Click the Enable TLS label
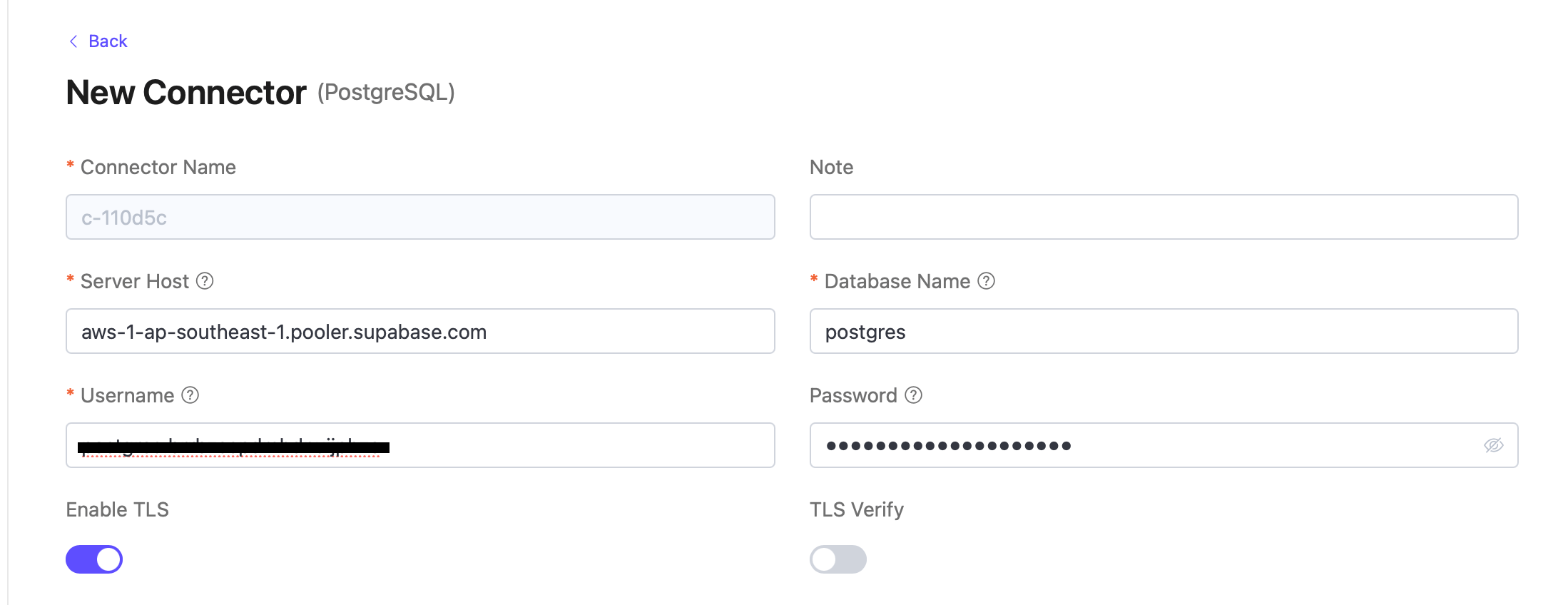Screen dimensions: 1568x605 [118, 509]
